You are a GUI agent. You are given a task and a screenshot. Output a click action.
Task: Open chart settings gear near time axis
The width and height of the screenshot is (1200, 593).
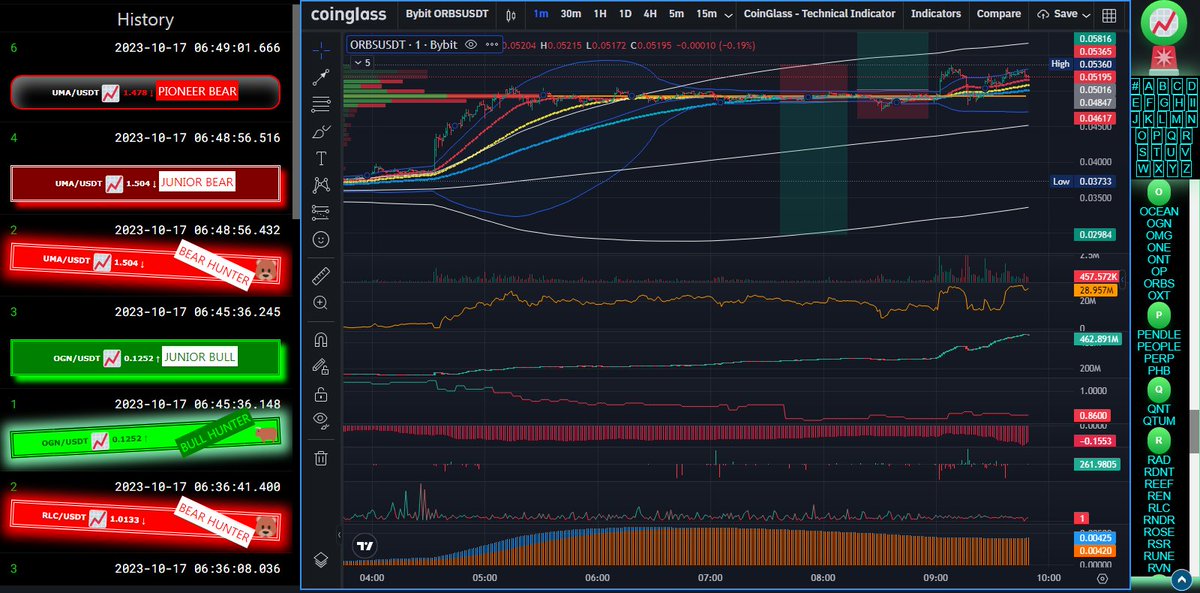[x=1102, y=578]
